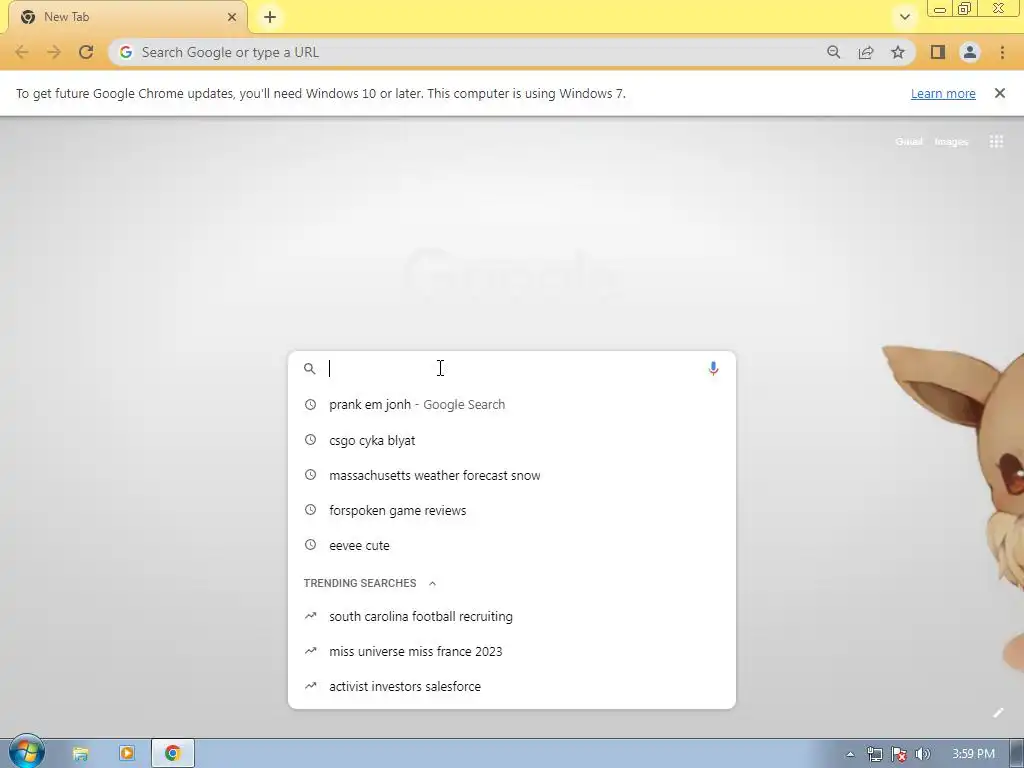Screen dimensions: 1024x768
Task: Open the Learn more link
Action: coord(943,93)
